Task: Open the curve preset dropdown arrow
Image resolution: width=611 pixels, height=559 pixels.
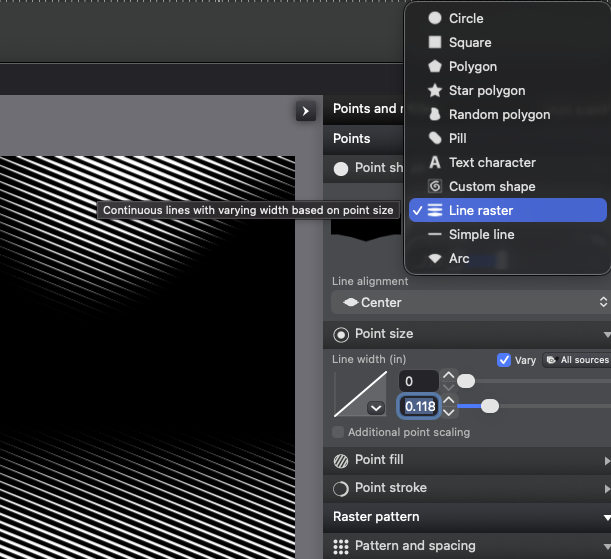Action: [376, 407]
